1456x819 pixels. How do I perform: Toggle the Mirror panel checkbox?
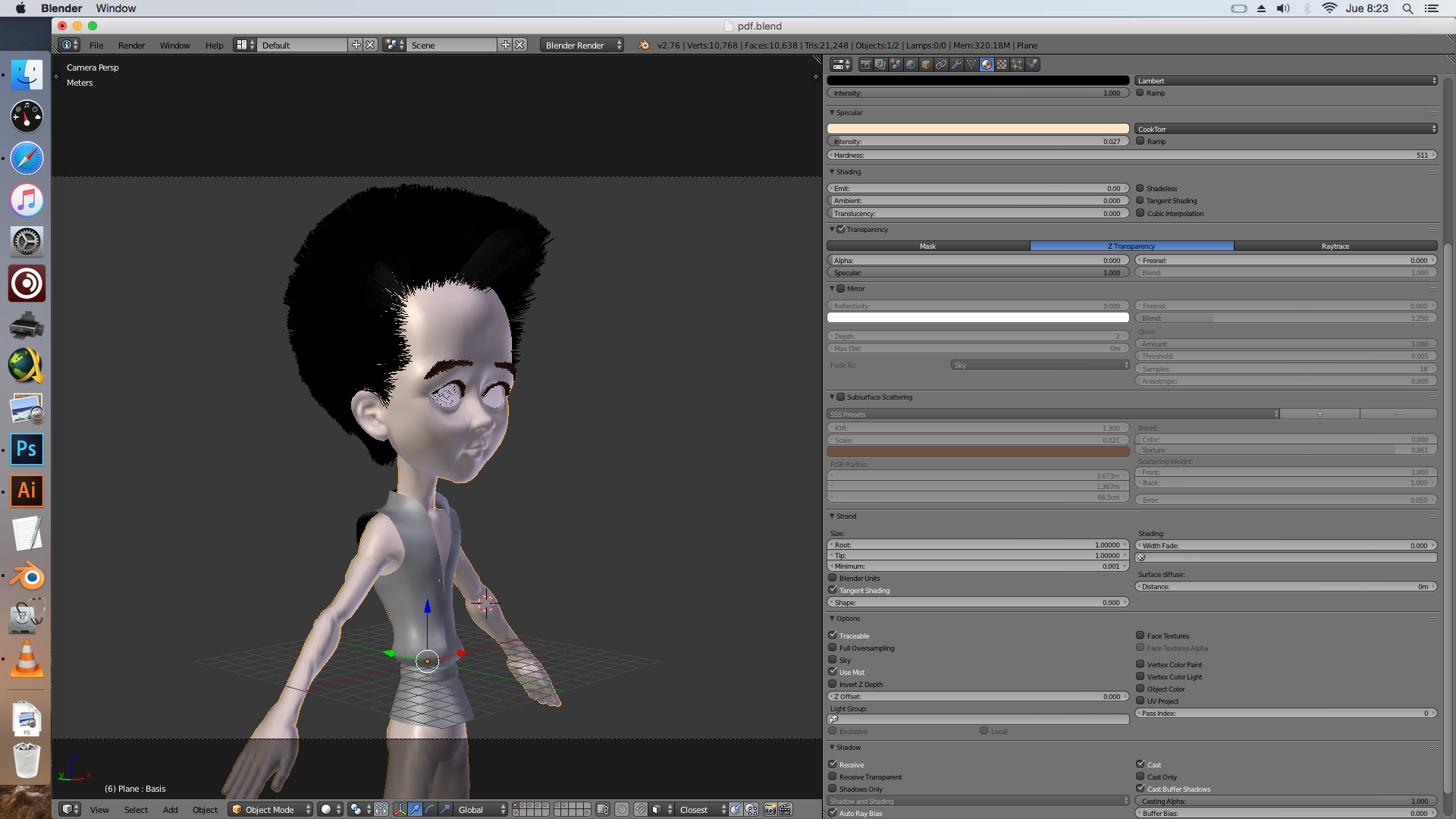pos(841,289)
